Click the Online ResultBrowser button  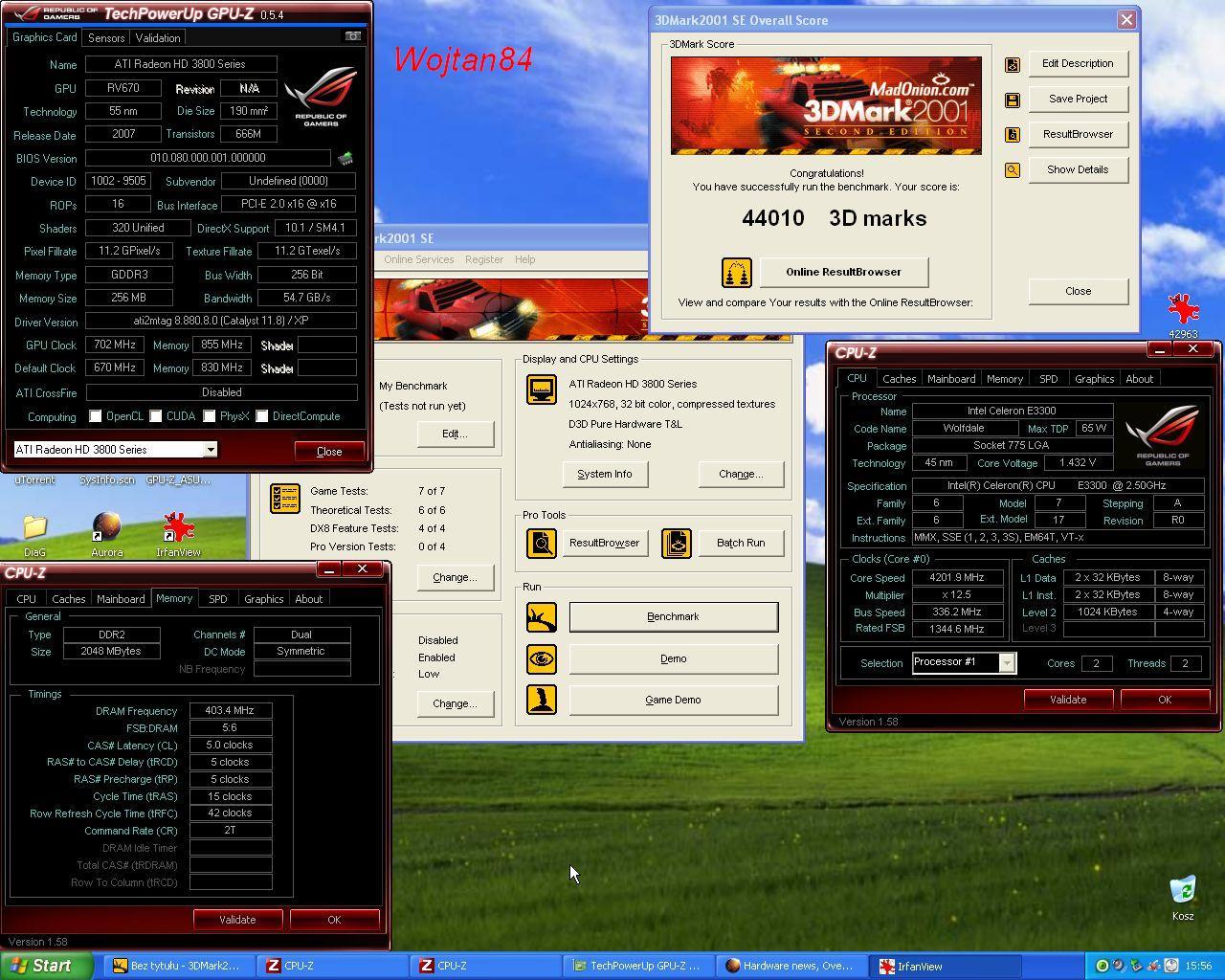843,272
